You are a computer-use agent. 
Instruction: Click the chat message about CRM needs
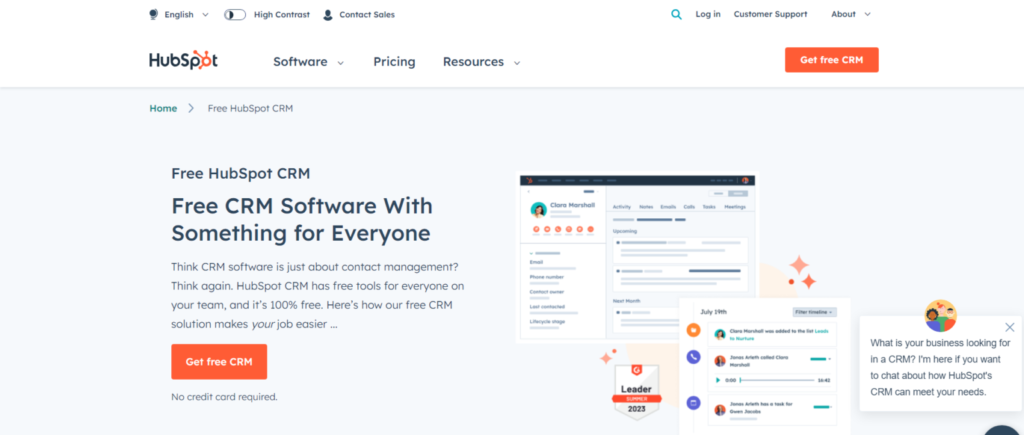[941, 367]
